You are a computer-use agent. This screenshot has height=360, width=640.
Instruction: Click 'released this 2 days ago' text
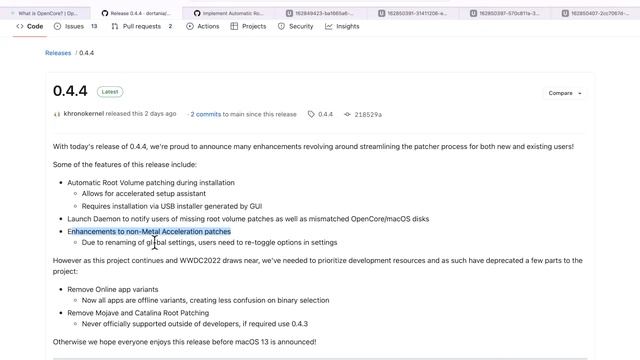(141, 113)
